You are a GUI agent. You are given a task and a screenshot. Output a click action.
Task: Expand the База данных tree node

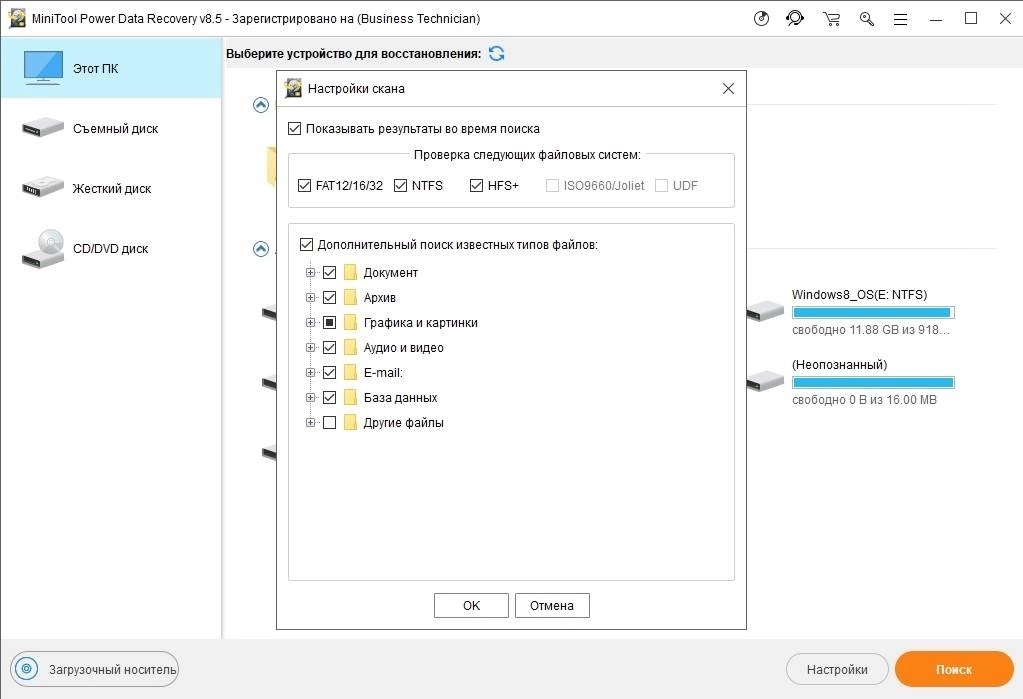coord(311,397)
